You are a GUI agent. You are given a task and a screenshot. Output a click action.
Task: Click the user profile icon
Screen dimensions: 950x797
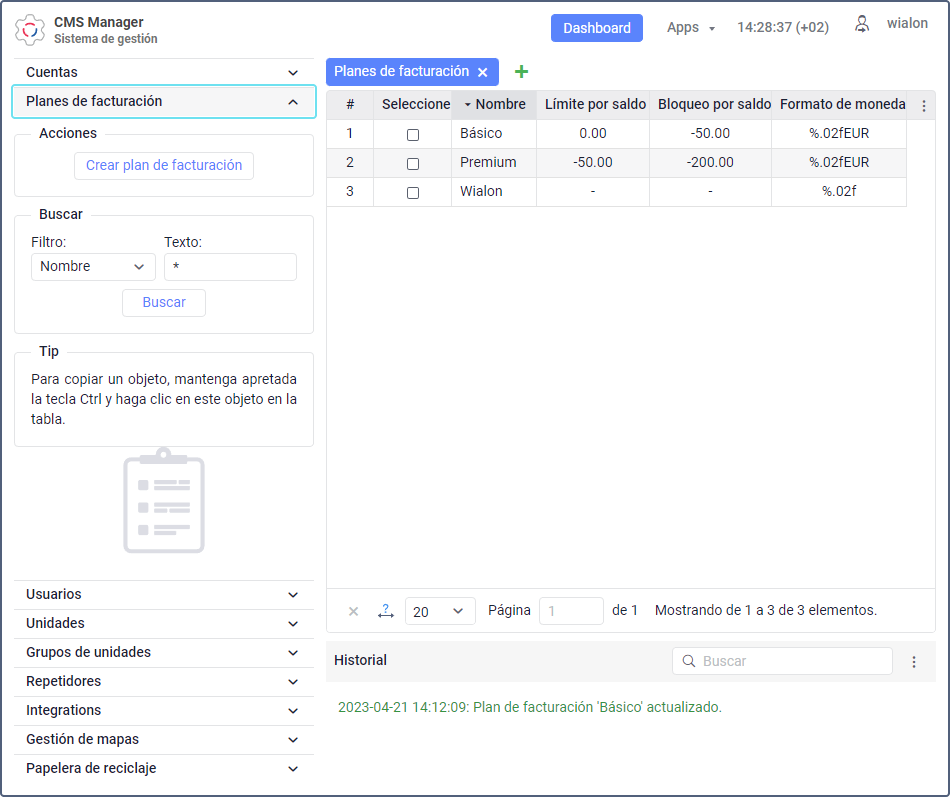(x=861, y=25)
